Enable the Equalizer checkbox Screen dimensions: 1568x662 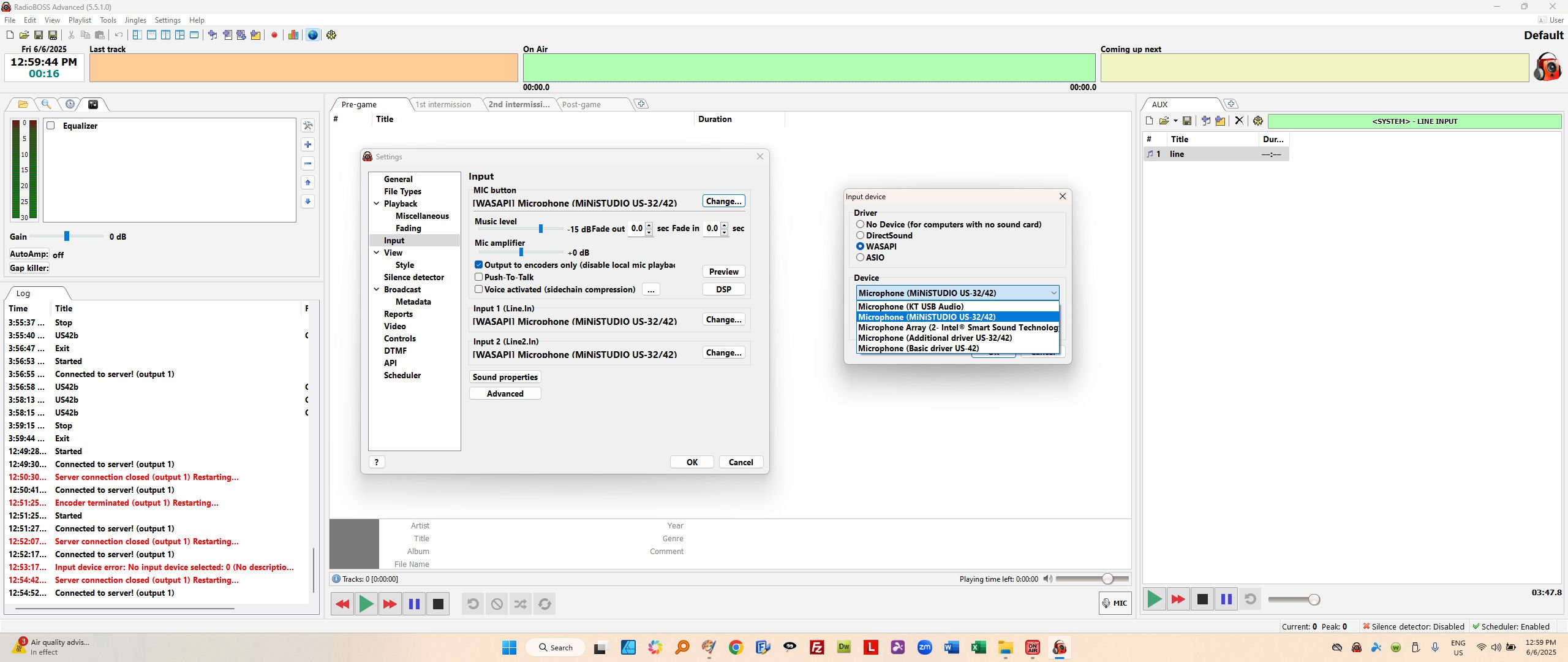51,126
